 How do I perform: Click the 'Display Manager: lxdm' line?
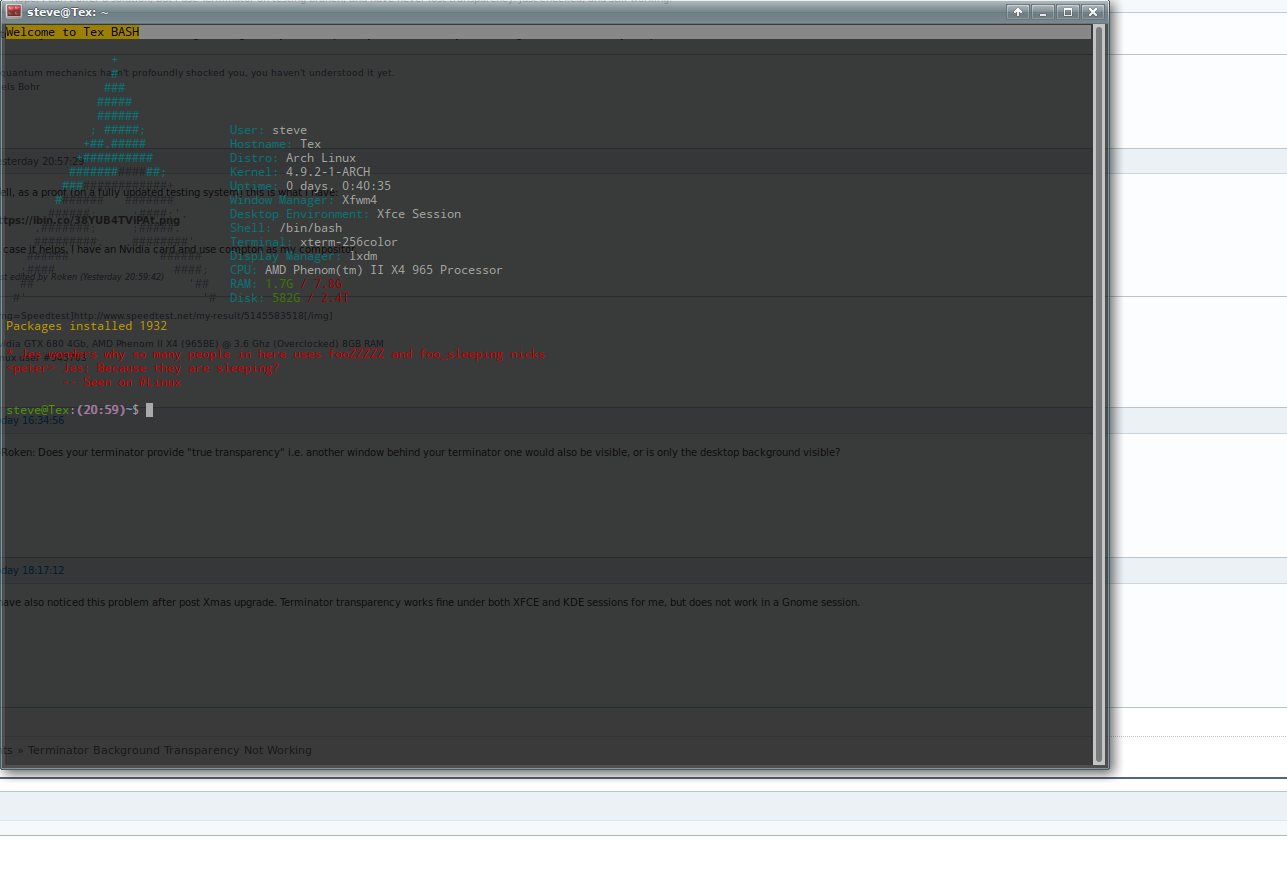tap(303, 256)
